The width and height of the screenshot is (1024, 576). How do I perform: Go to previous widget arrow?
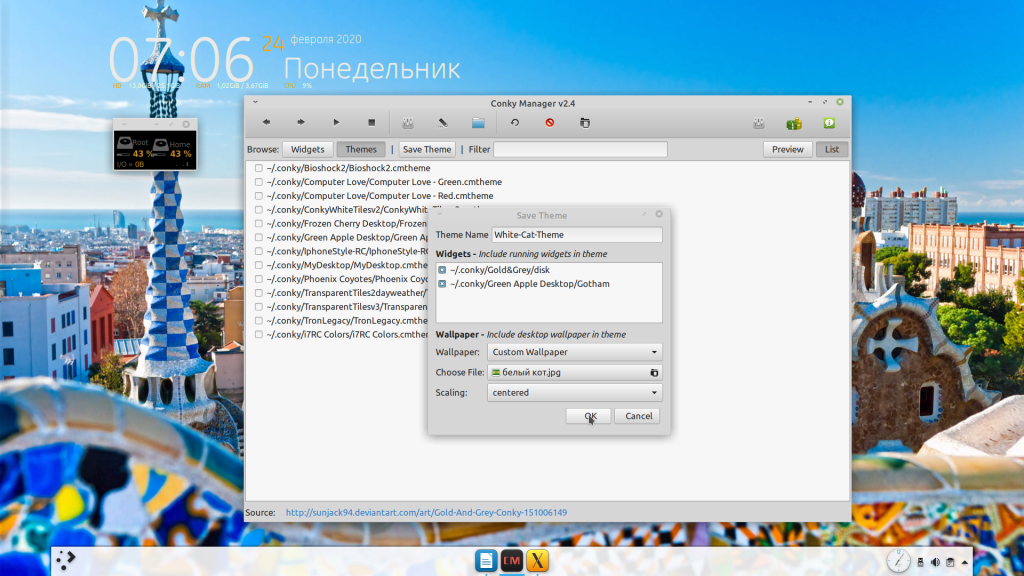pyautogui.click(x=266, y=123)
